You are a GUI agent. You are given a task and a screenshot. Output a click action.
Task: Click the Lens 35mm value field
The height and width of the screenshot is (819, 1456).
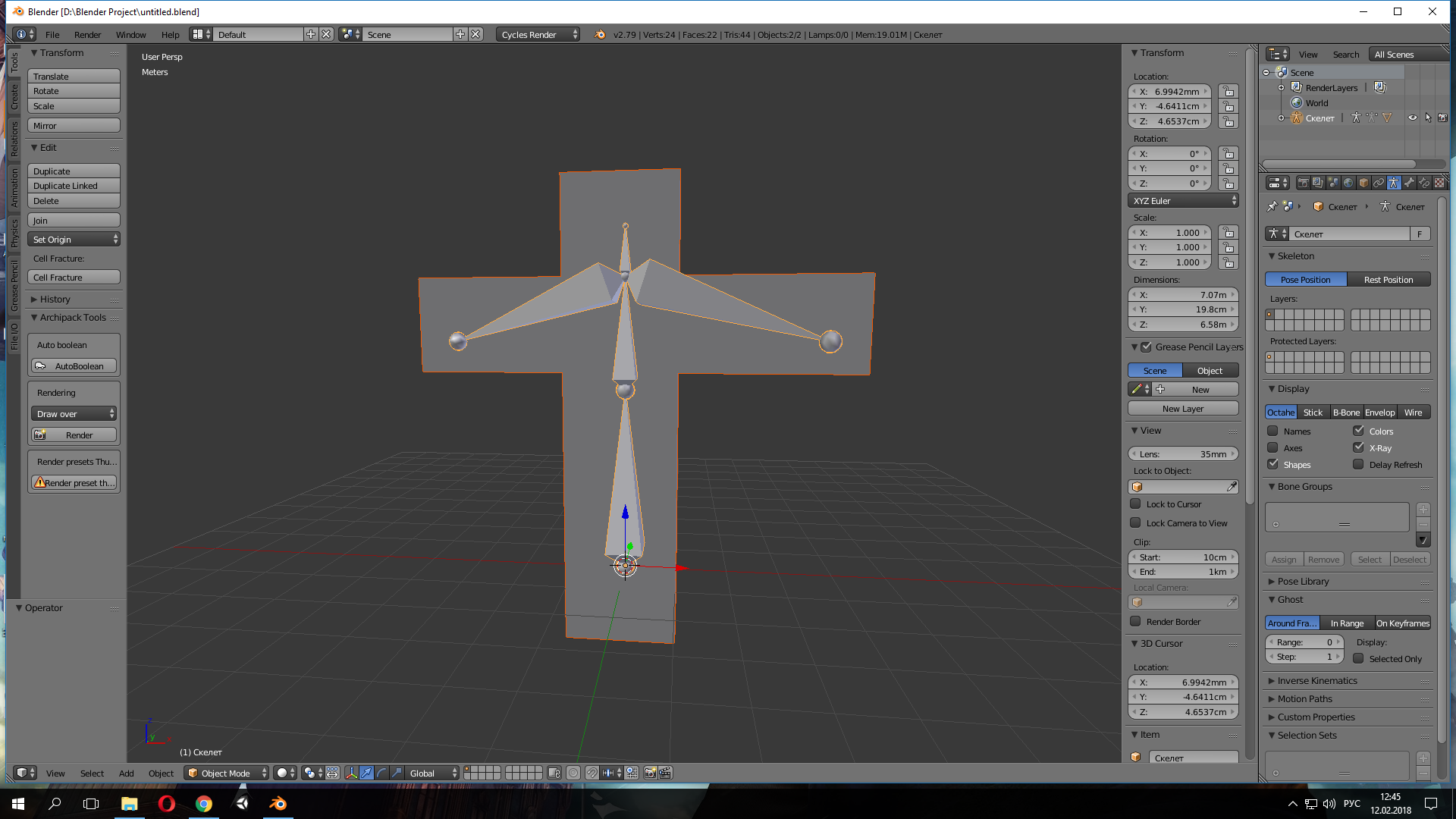[1183, 453]
